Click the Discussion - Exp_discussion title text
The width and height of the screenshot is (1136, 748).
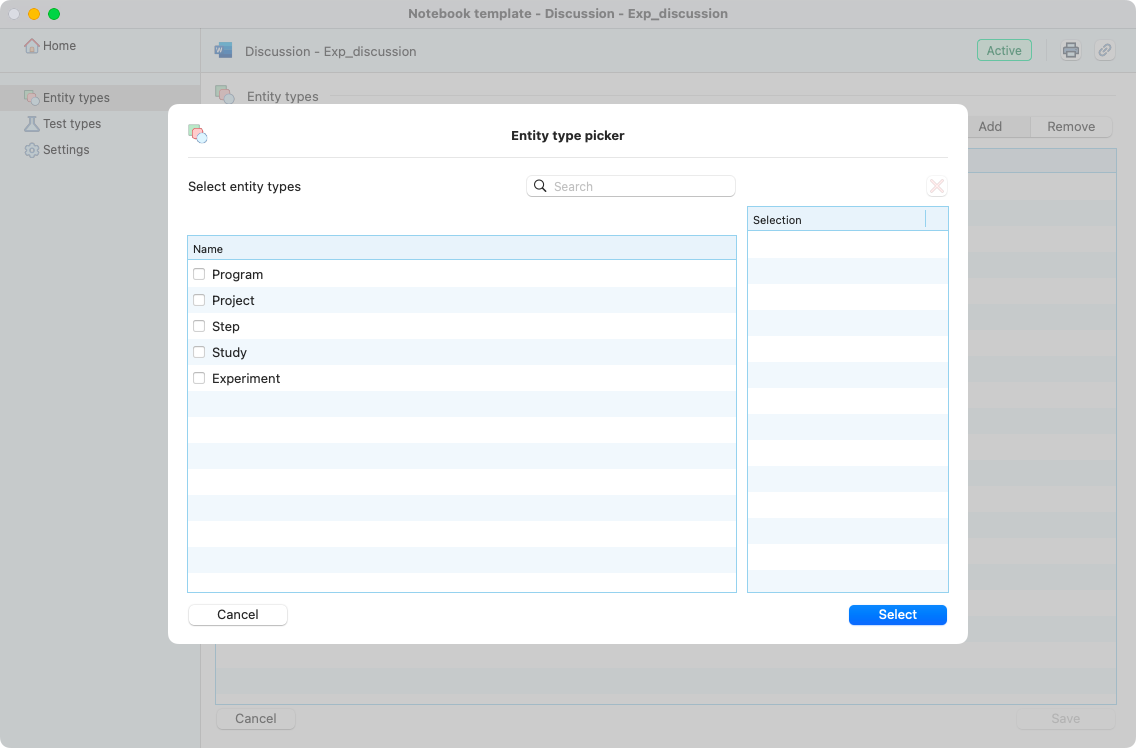click(330, 51)
